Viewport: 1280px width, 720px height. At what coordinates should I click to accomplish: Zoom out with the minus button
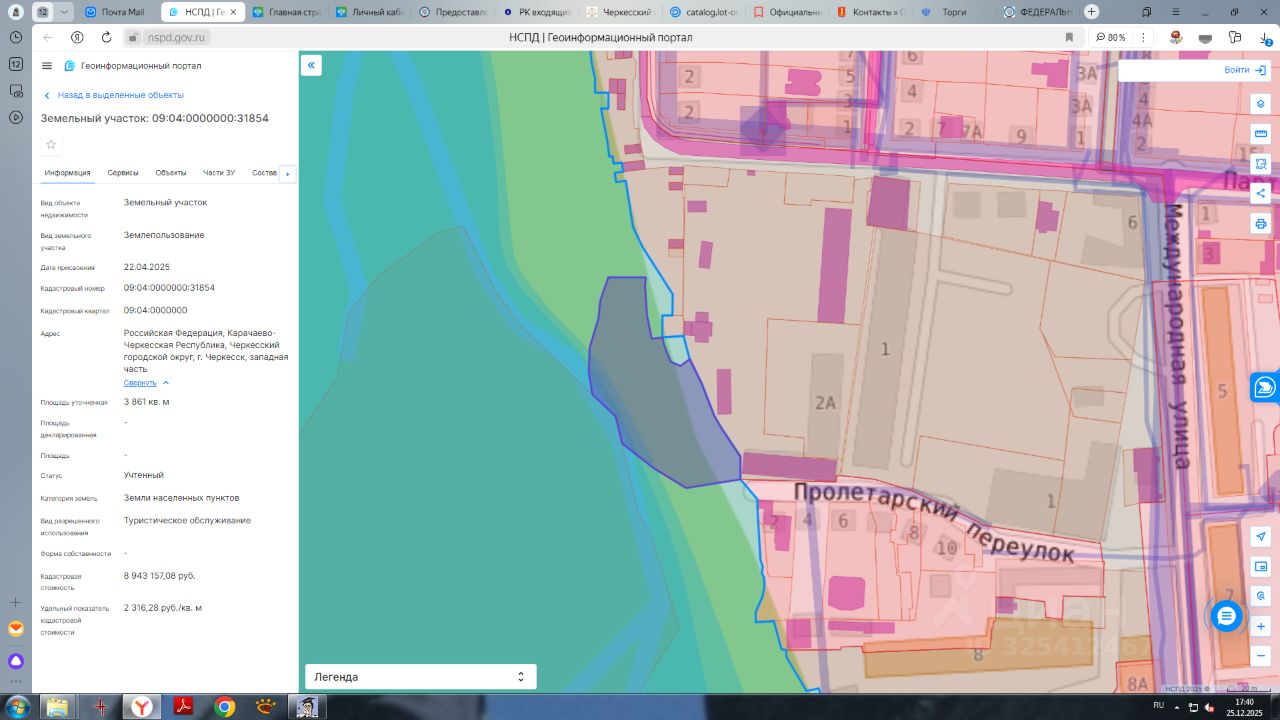click(x=1261, y=656)
